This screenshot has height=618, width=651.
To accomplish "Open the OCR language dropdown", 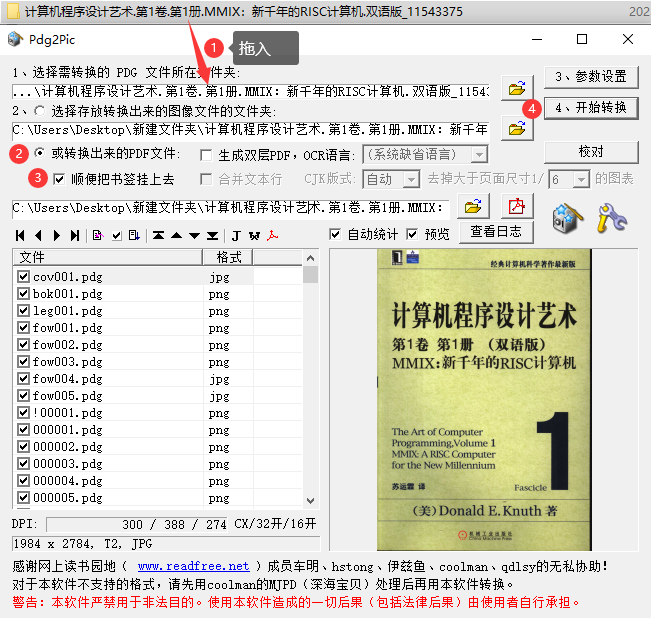I will (479, 155).
